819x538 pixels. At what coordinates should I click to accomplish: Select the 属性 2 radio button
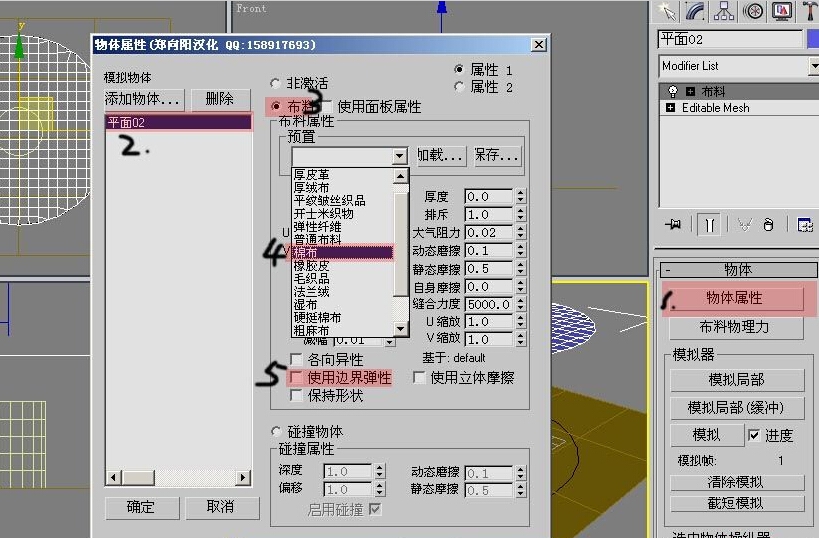(459, 87)
